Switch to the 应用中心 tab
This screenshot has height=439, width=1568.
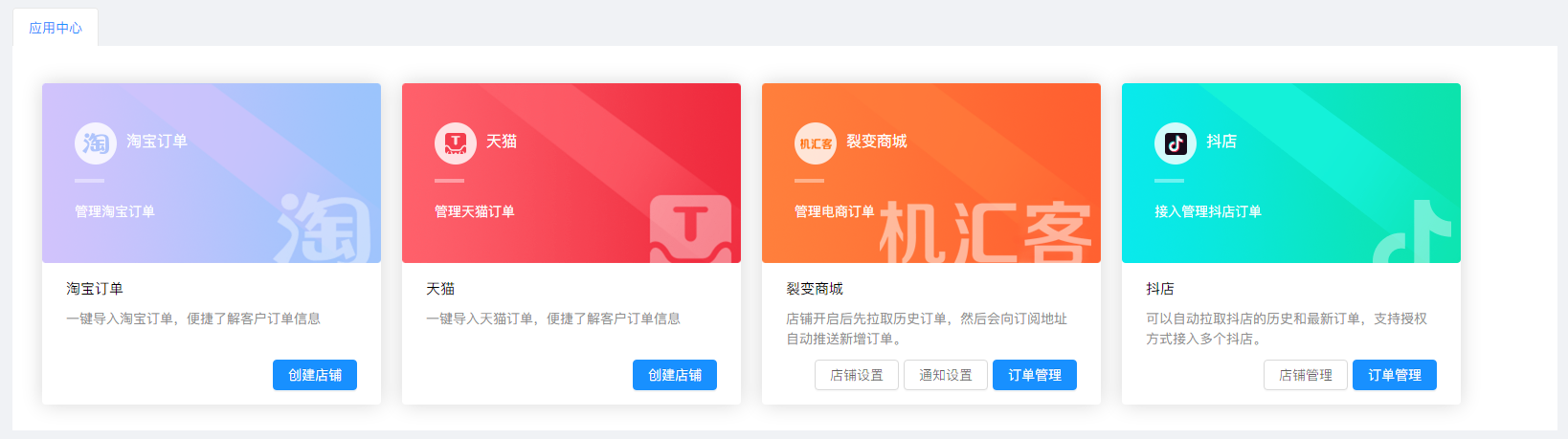[56, 28]
